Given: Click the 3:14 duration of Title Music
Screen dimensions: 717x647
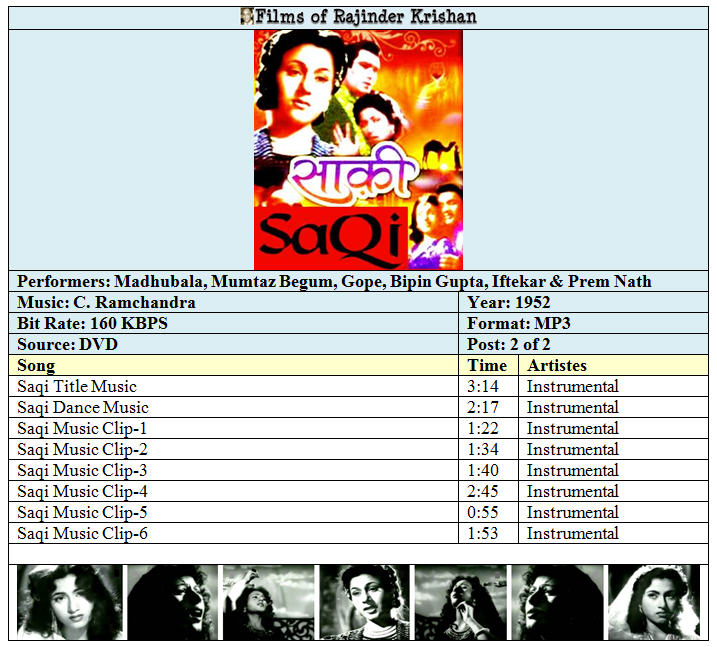Looking at the screenshot, I should (482, 386).
